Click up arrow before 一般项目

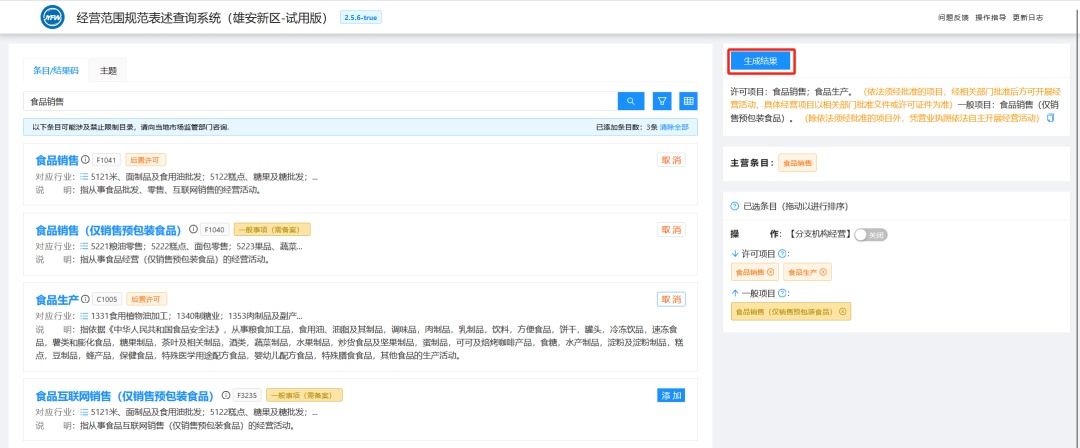click(x=734, y=294)
